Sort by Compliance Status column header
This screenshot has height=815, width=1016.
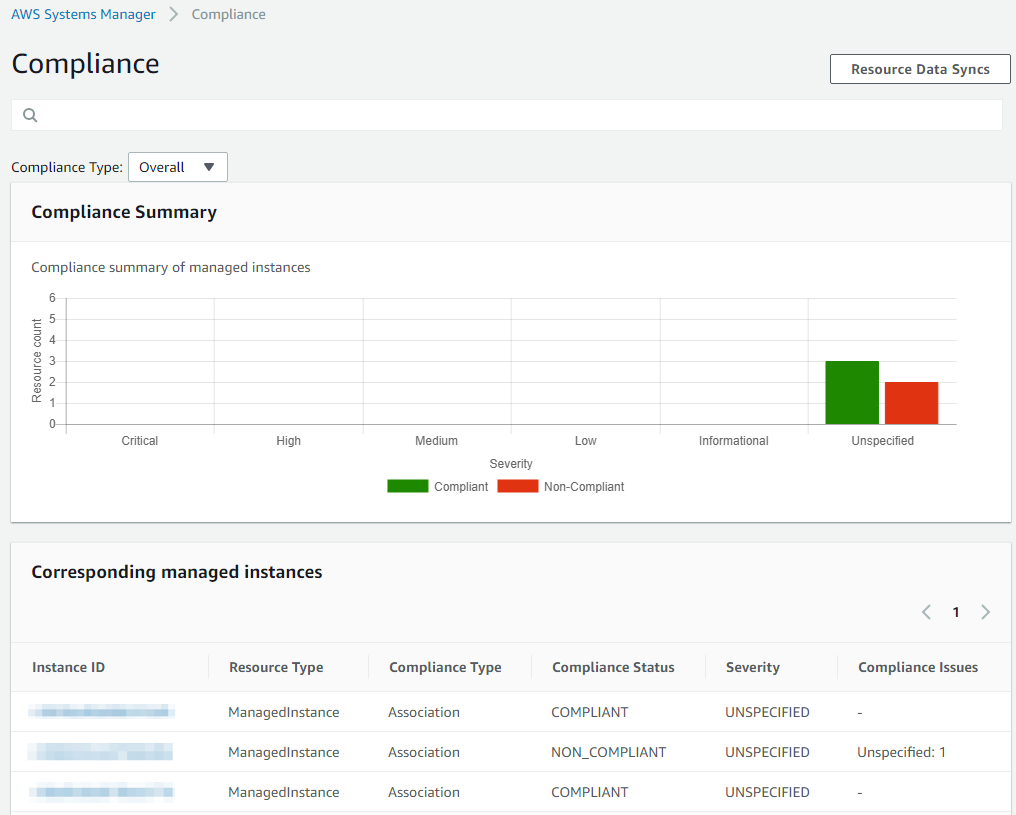point(613,667)
